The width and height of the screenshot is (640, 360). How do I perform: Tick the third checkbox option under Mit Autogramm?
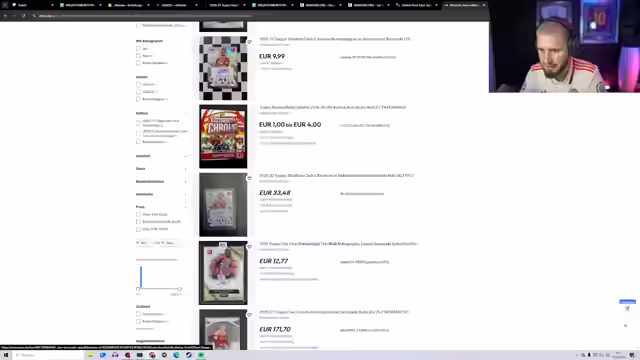(138, 63)
